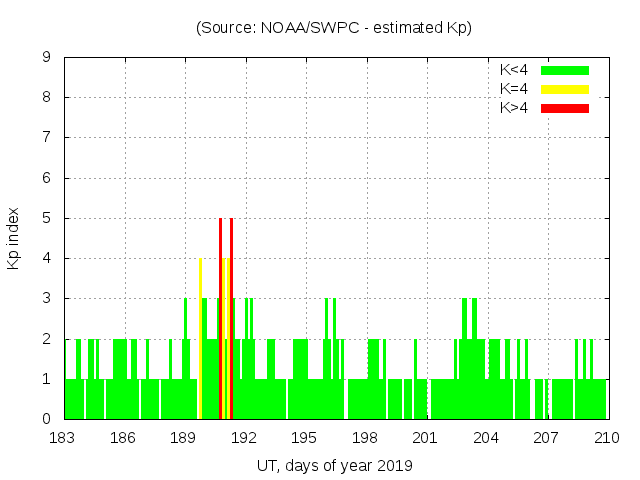The image size is (640, 480).
Task: Click the red K>4 legend swatch
Action: pyautogui.click(x=565, y=108)
